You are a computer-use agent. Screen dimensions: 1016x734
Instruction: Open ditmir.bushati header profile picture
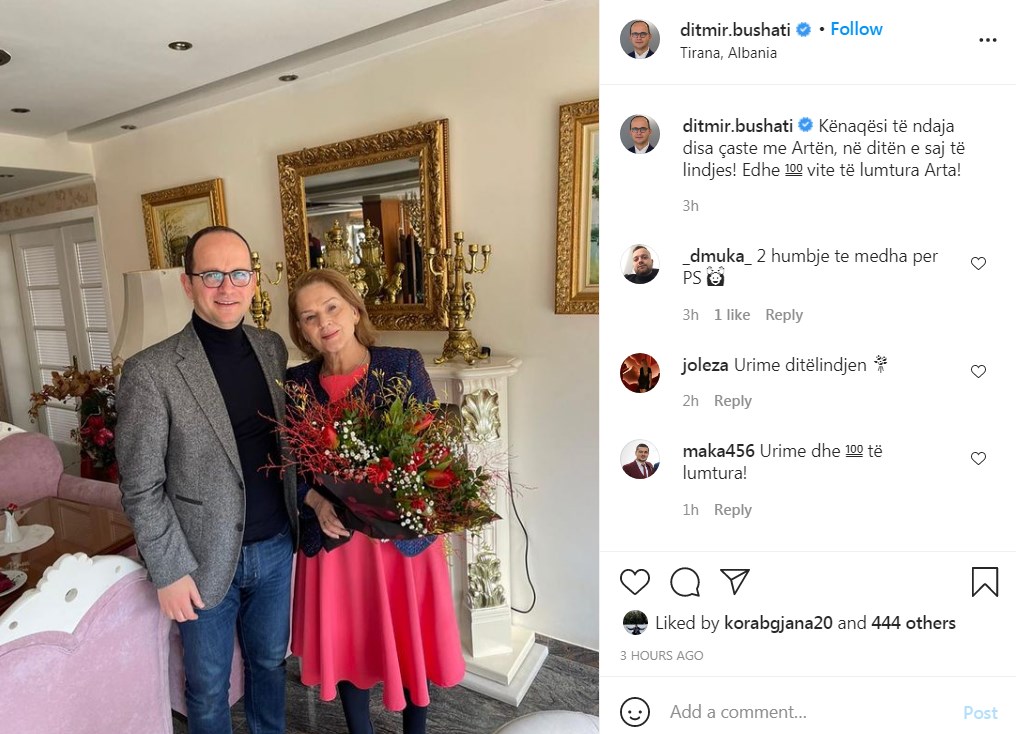[x=640, y=39]
